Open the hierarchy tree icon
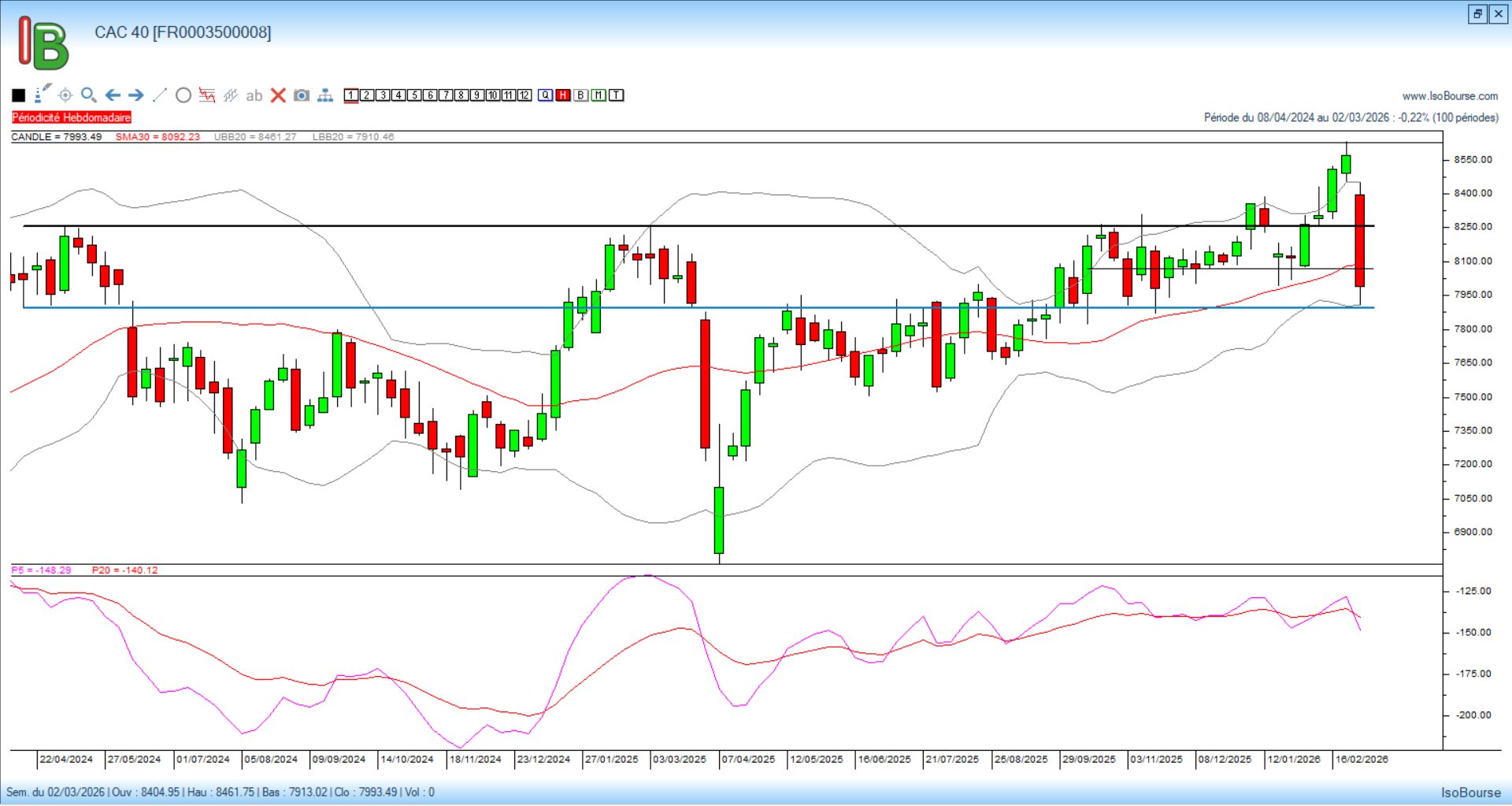Viewport: 1512px width, 806px height. tap(325, 95)
